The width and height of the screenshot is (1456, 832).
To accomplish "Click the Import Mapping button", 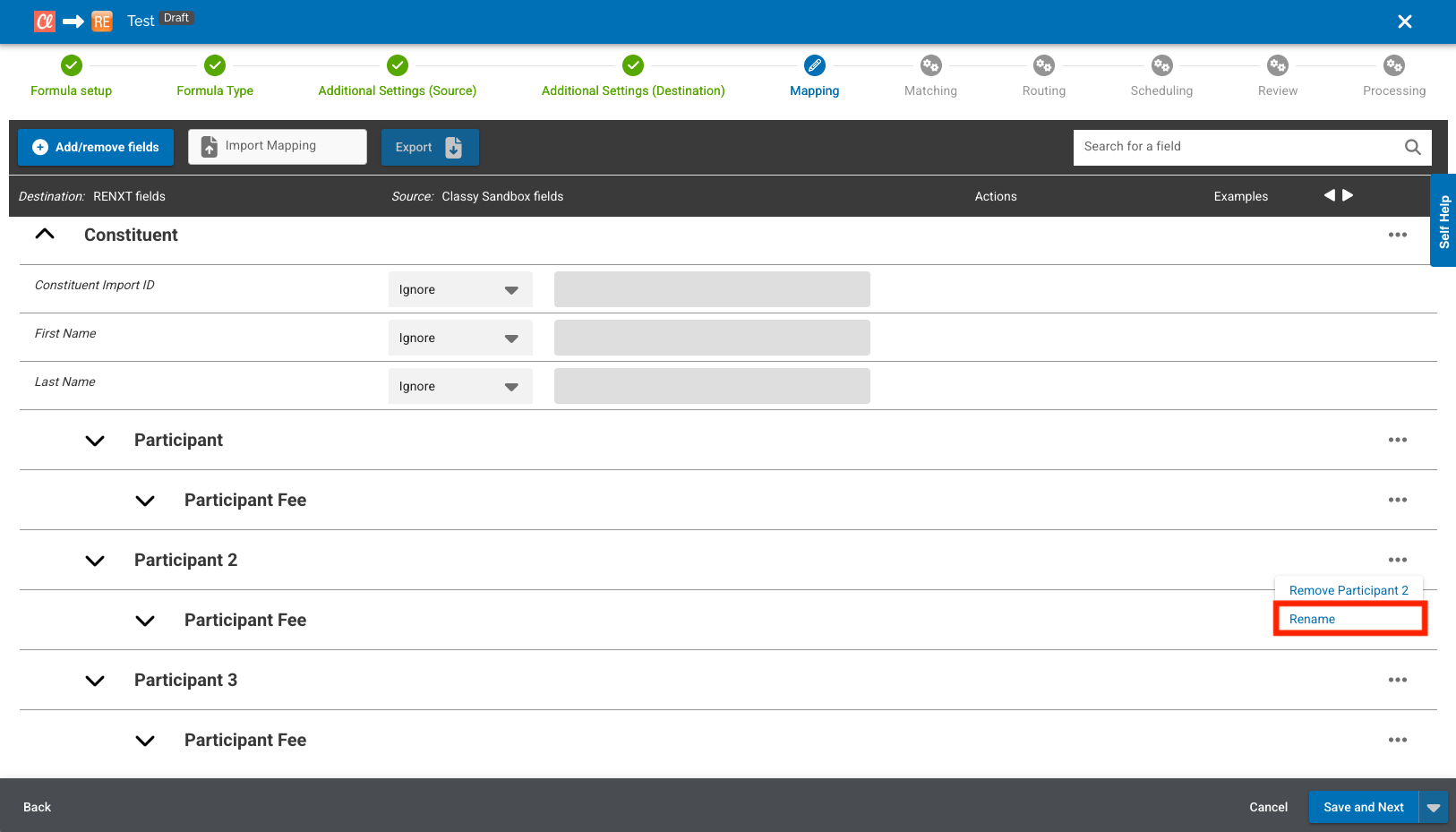I will pyautogui.click(x=278, y=147).
